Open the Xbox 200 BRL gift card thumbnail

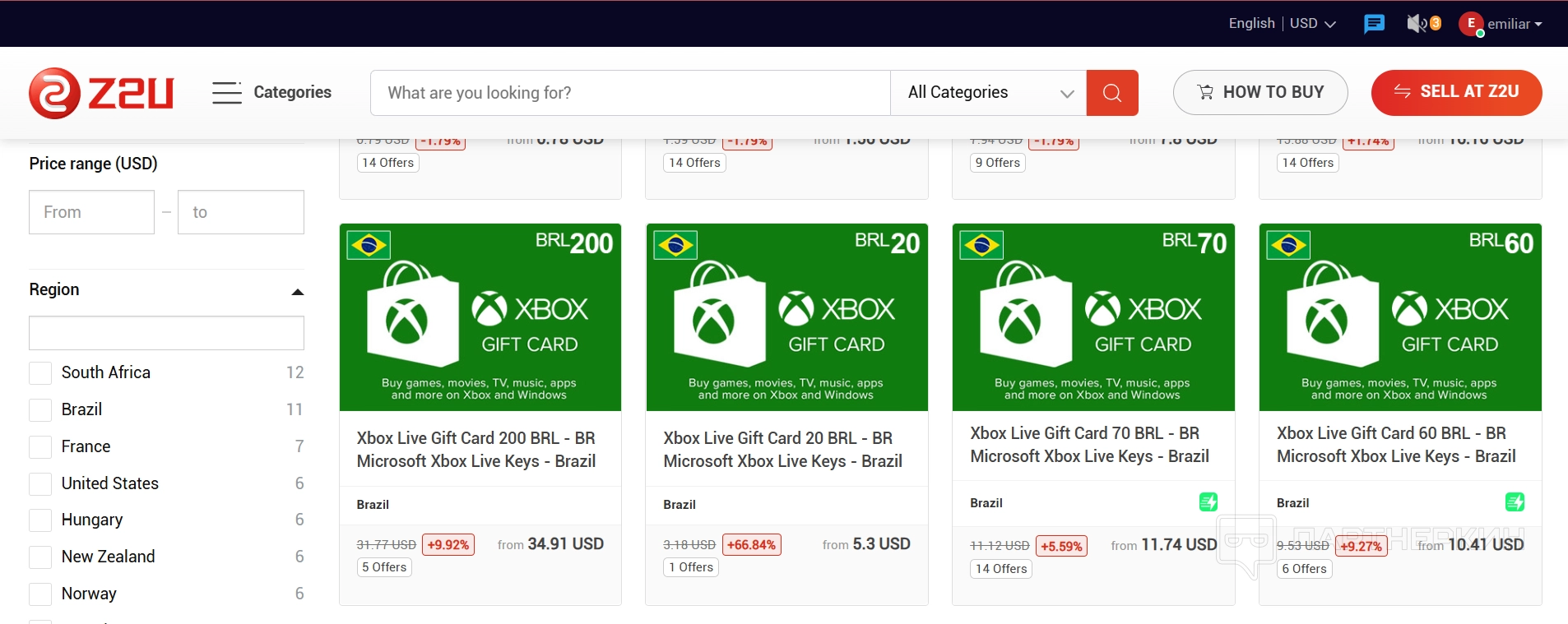(x=480, y=317)
